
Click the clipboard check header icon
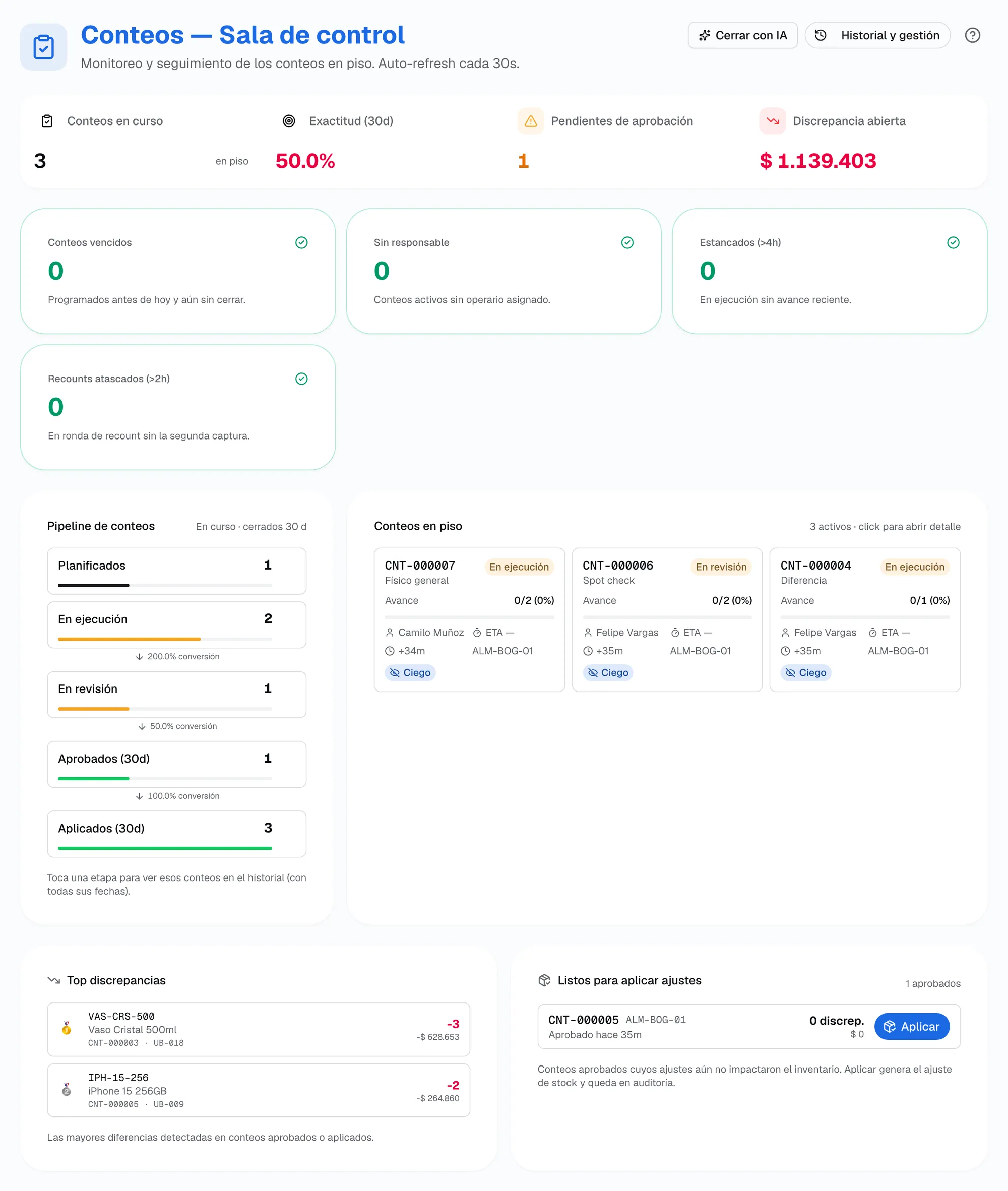(x=43, y=47)
